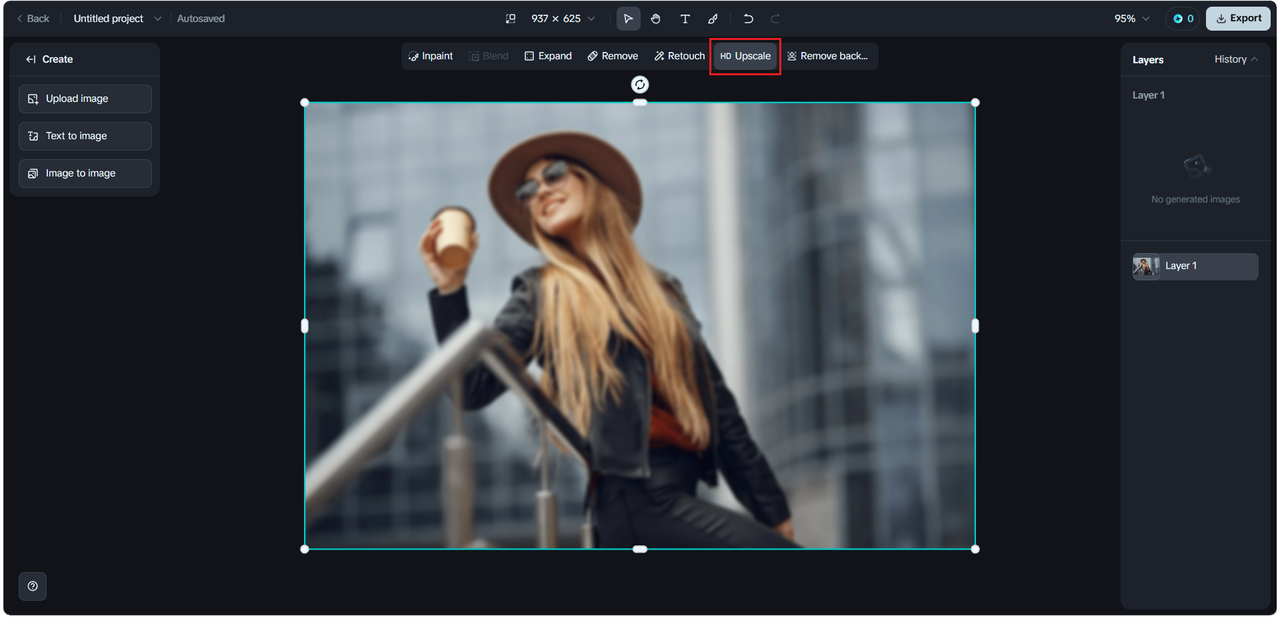Export the project
Viewport: 1280px width, 618px height.
click(x=1238, y=18)
